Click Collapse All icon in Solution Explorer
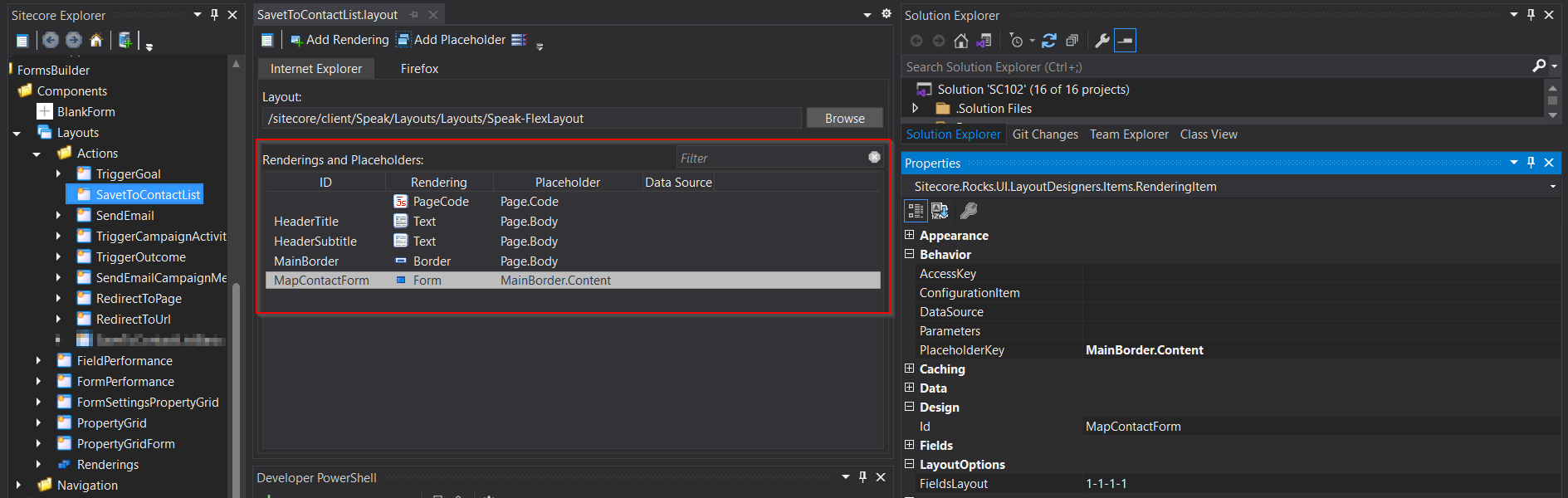Viewport: 1568px width, 498px height. 1072,41
